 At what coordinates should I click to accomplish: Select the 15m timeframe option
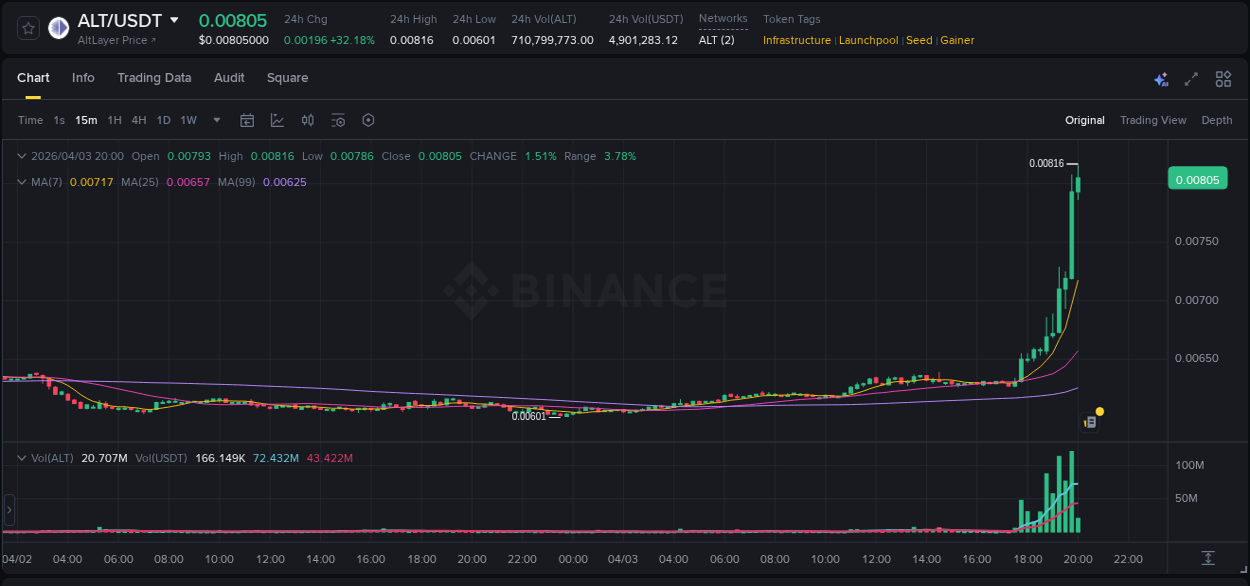[86, 120]
